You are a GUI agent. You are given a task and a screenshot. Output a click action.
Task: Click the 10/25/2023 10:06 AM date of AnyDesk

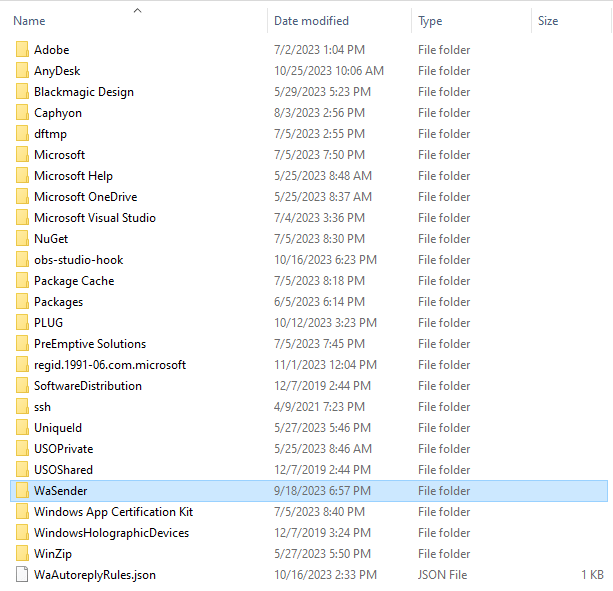[x=329, y=71]
